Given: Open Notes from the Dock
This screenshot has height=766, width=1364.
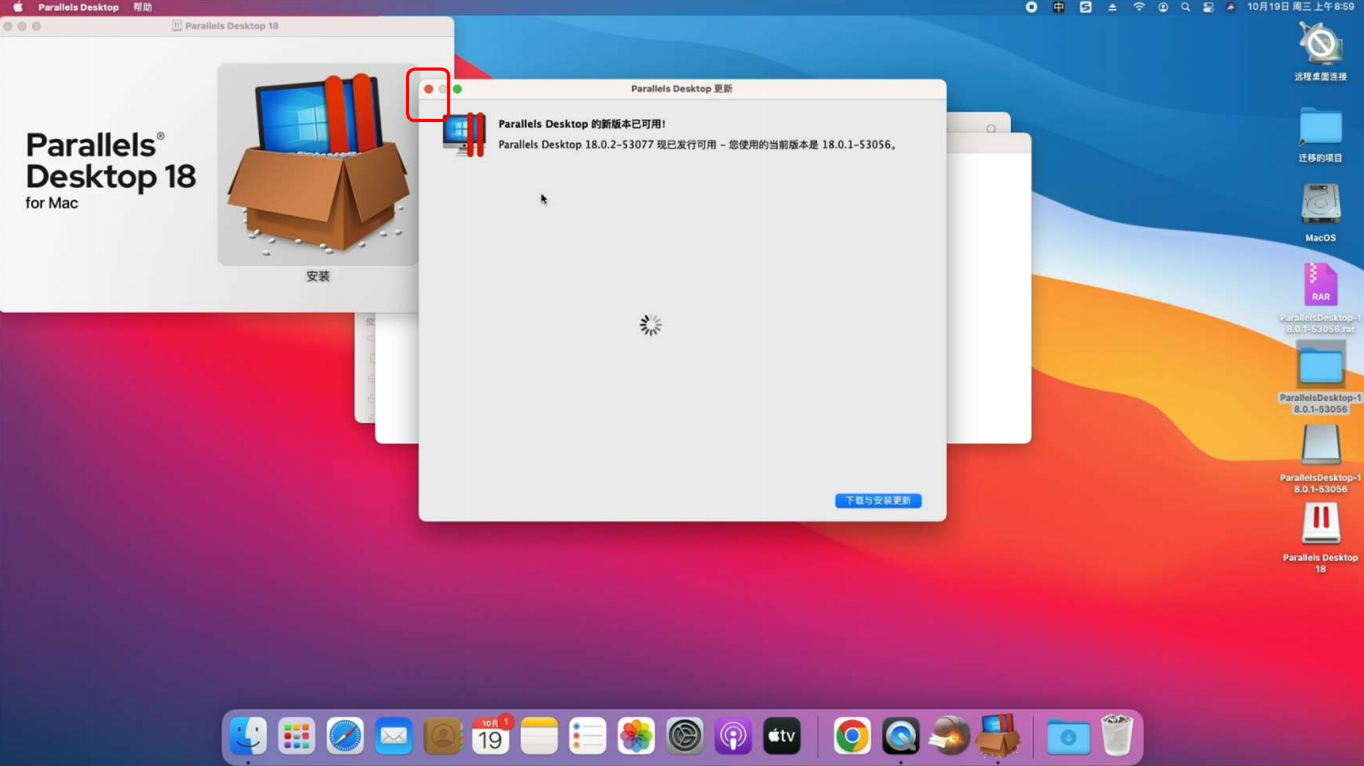Looking at the screenshot, I should click(539, 737).
